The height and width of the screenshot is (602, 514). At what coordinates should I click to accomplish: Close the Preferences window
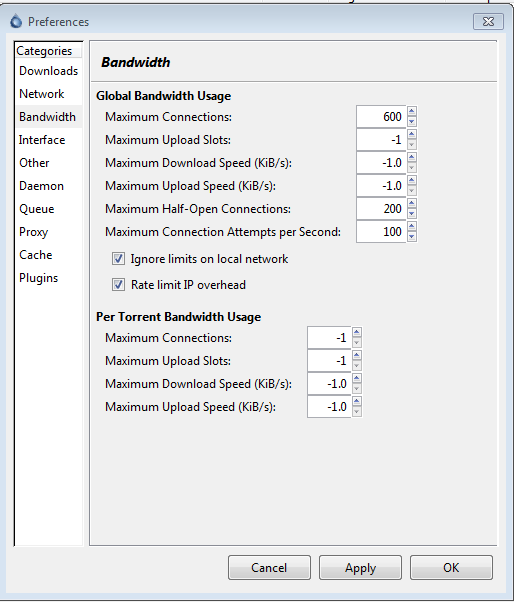[x=488, y=22]
